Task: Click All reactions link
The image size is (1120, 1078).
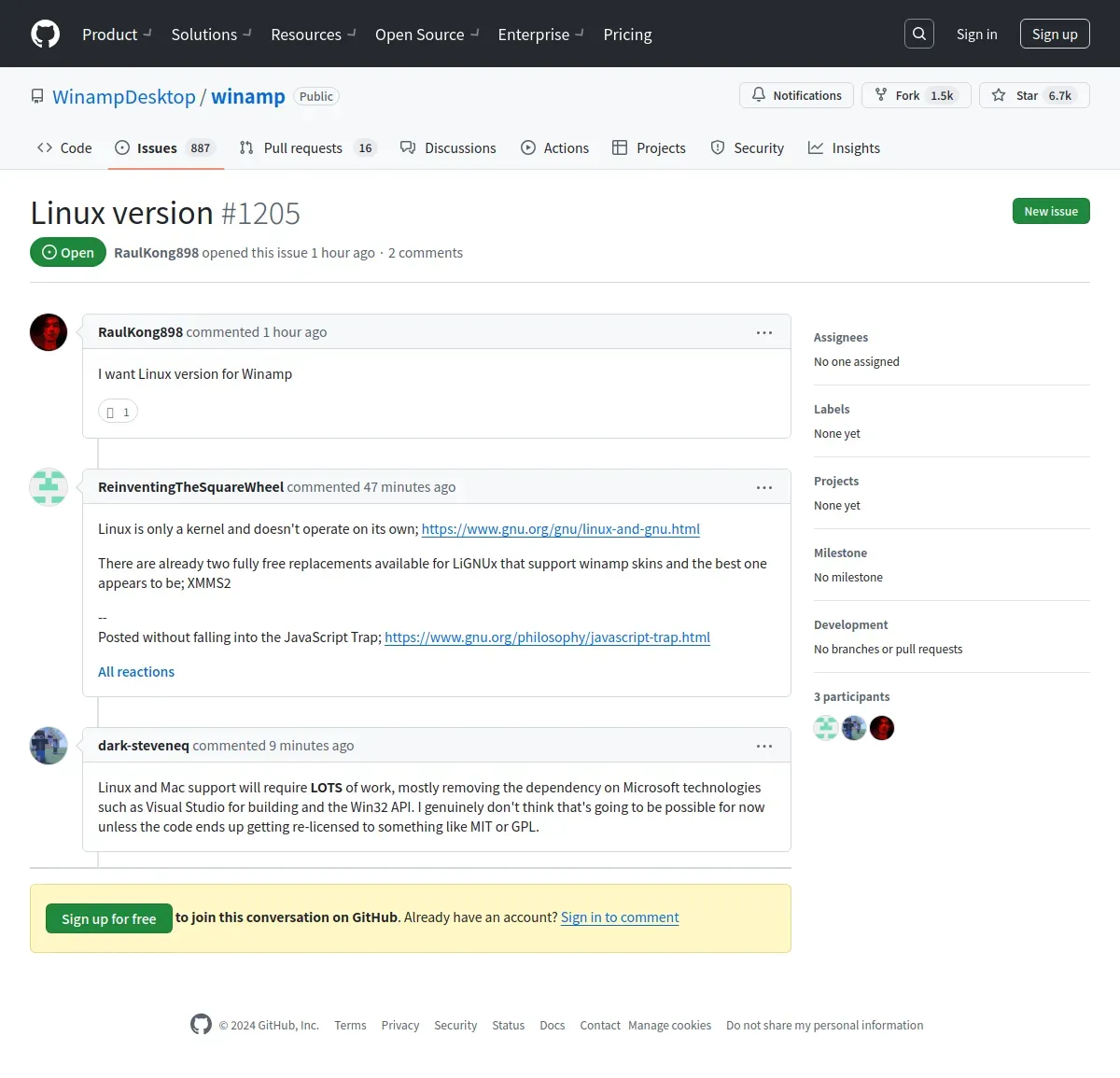Action: click(136, 671)
